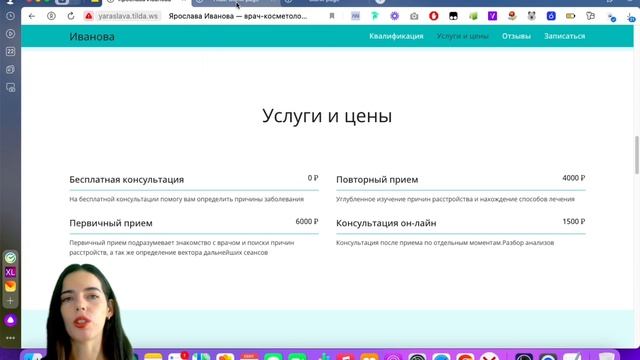Add a new sidebar app with plus

pos(11,301)
